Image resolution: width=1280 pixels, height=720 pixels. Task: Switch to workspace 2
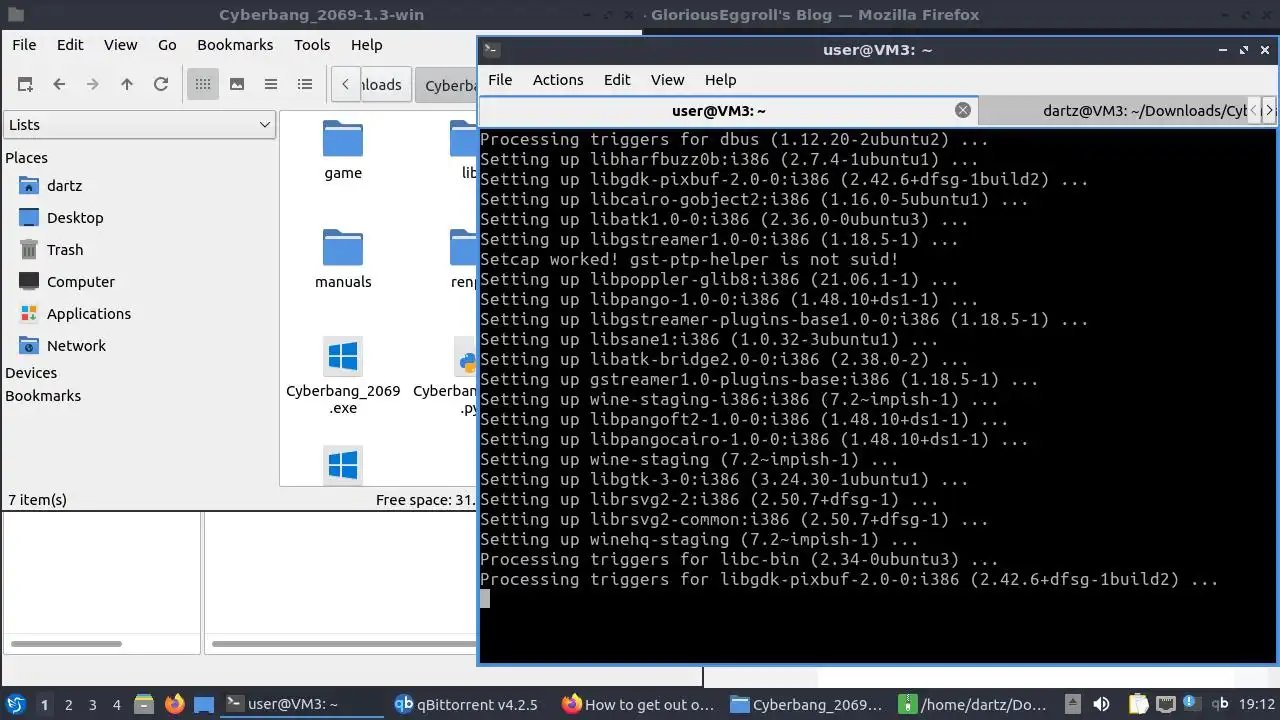pyautogui.click(x=68, y=704)
